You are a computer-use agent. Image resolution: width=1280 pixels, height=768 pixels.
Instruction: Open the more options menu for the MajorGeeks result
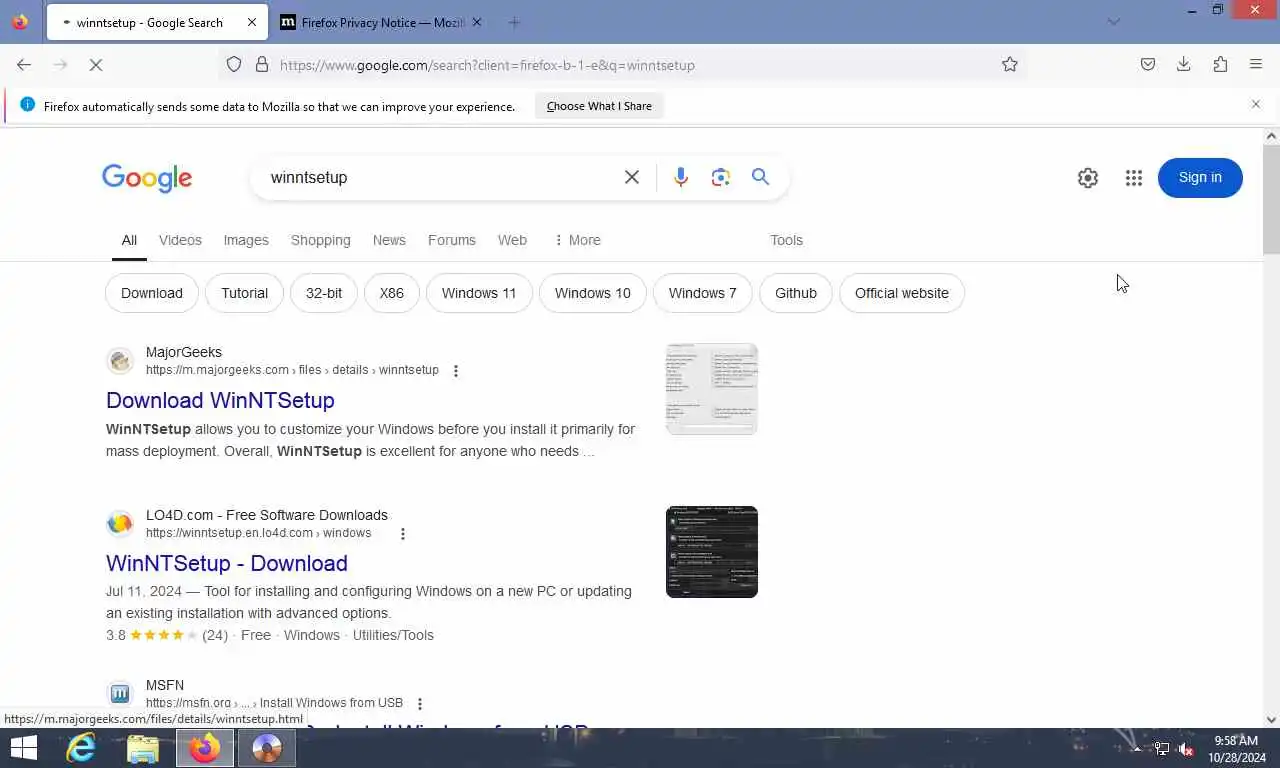456,371
